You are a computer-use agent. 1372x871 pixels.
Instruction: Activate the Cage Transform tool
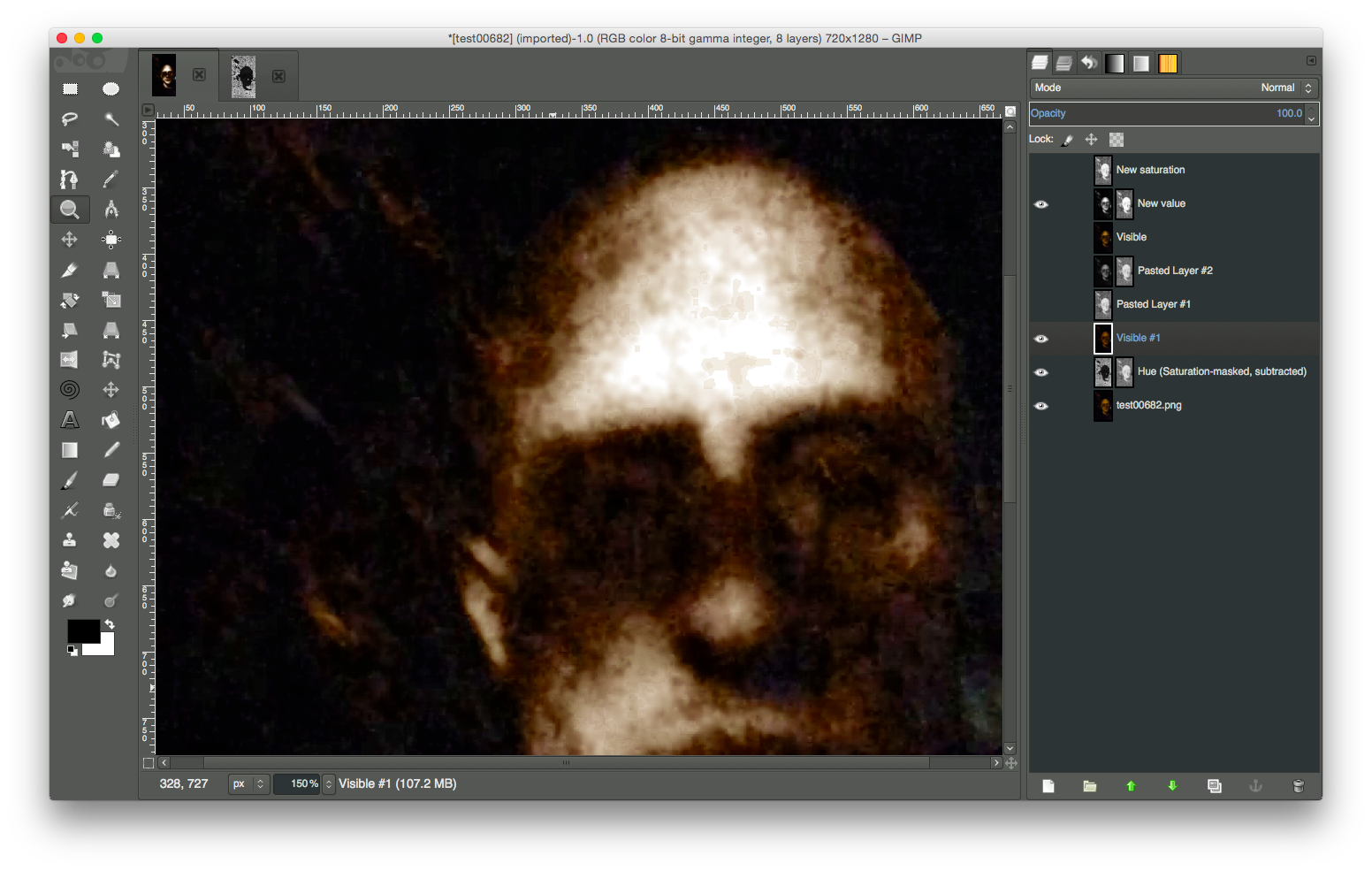click(111, 360)
